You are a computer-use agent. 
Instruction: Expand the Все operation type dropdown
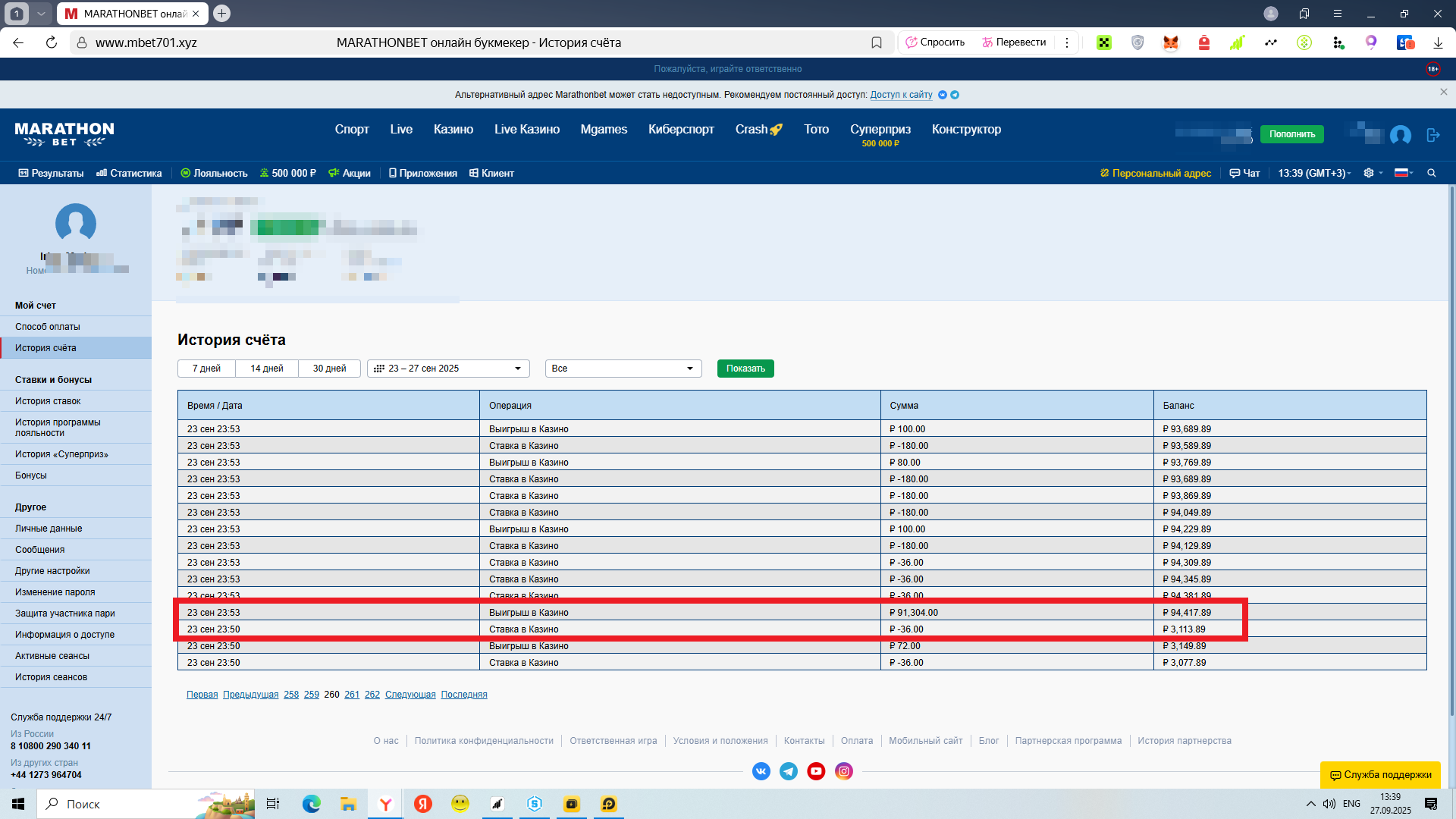tap(623, 369)
